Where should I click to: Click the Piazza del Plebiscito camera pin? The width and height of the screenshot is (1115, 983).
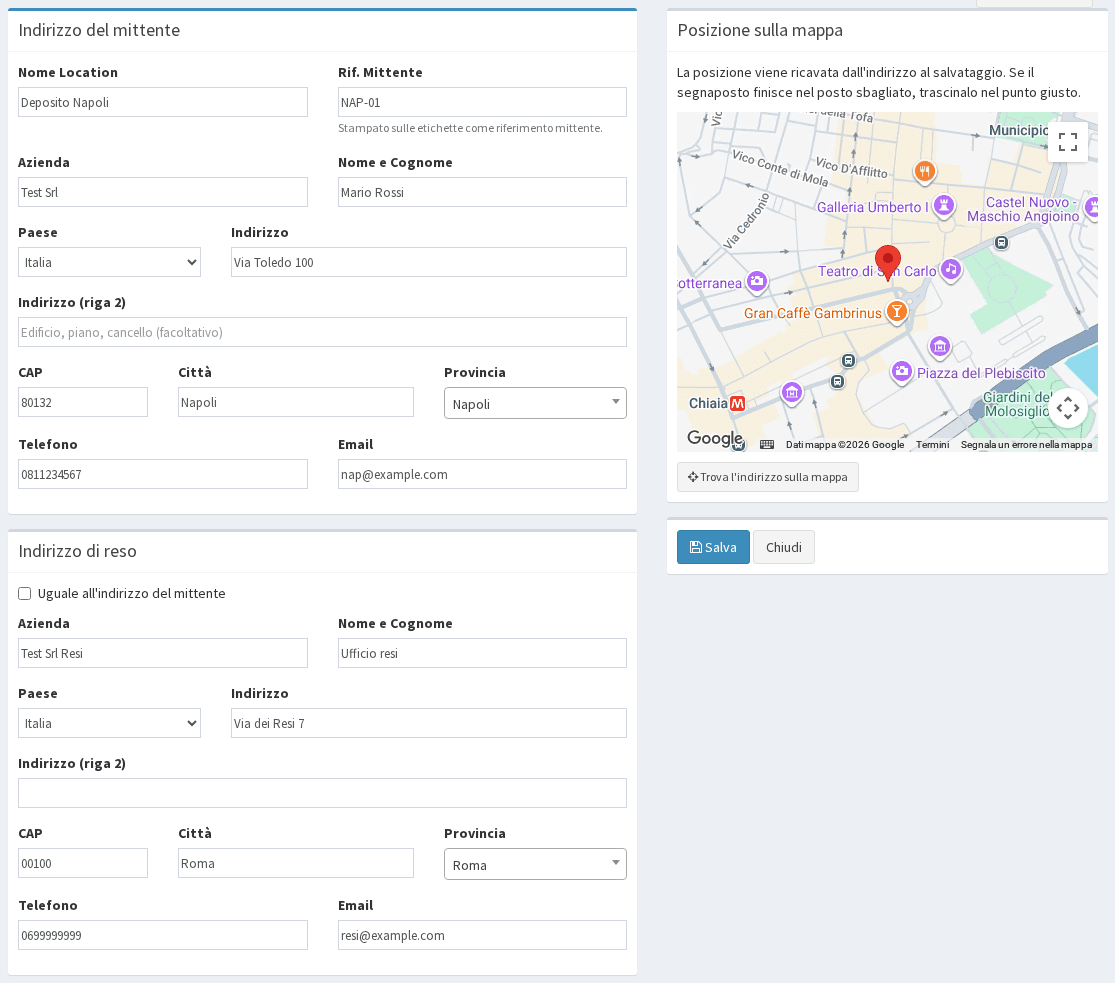902,371
